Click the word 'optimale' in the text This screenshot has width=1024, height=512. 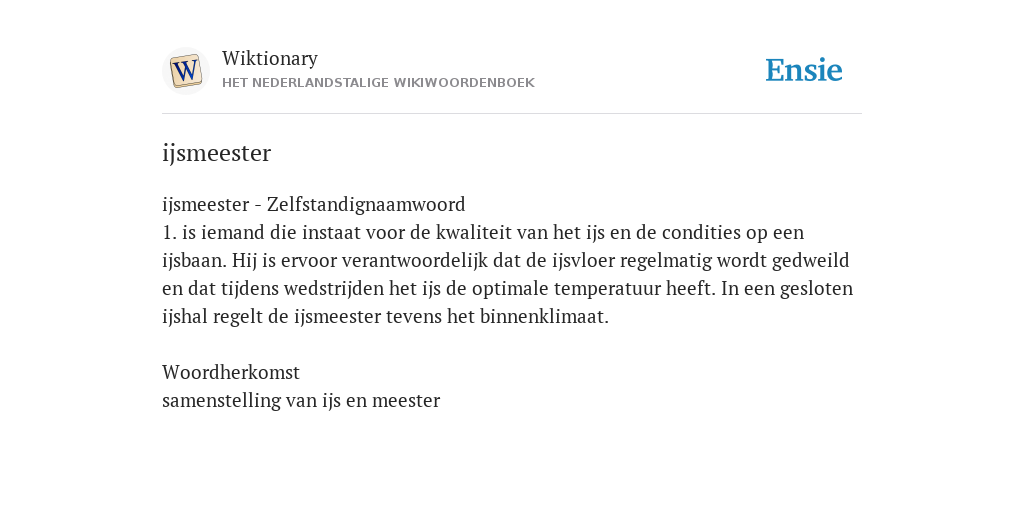[510, 289]
